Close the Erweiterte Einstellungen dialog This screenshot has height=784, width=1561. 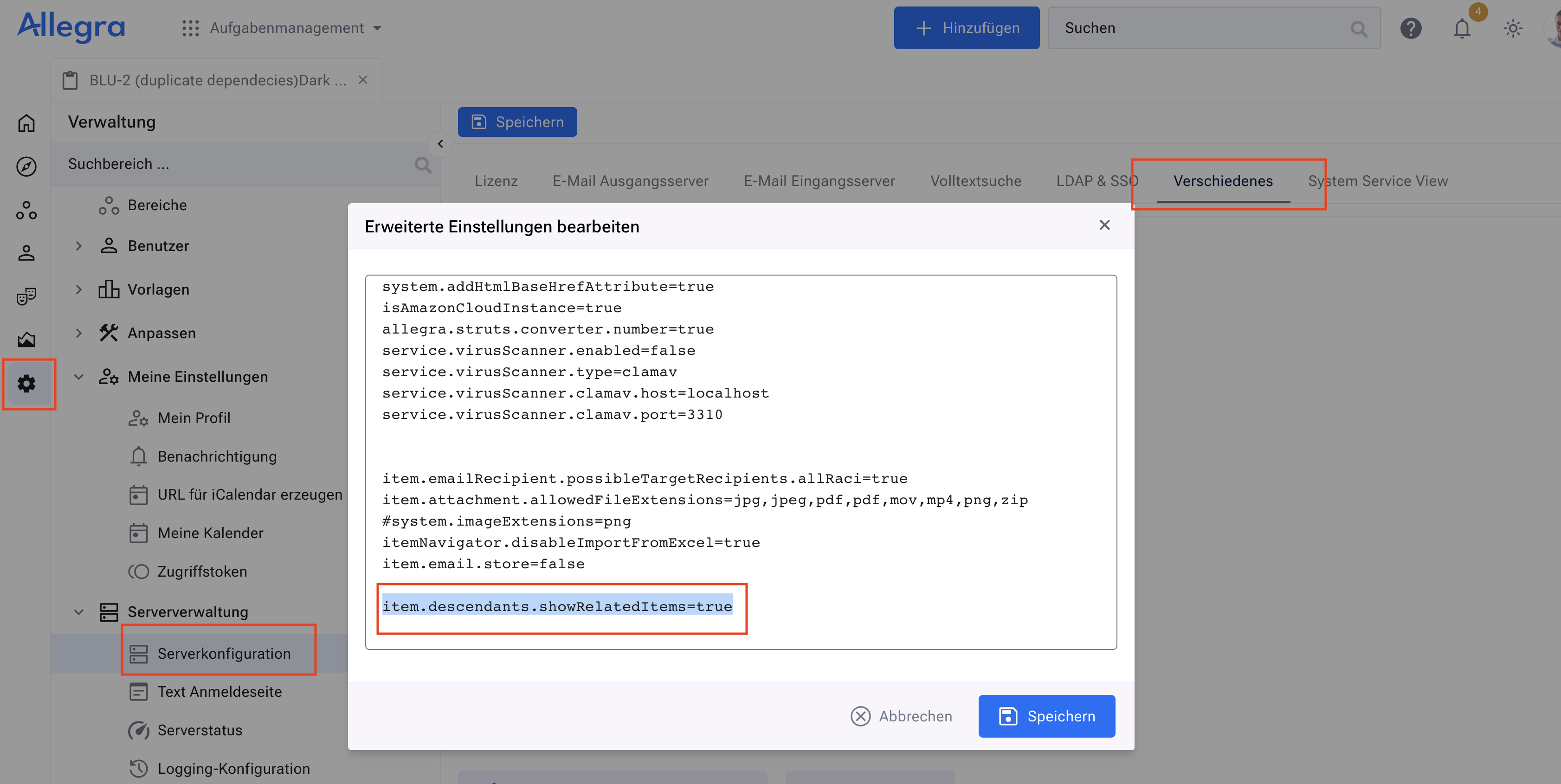coord(1104,225)
